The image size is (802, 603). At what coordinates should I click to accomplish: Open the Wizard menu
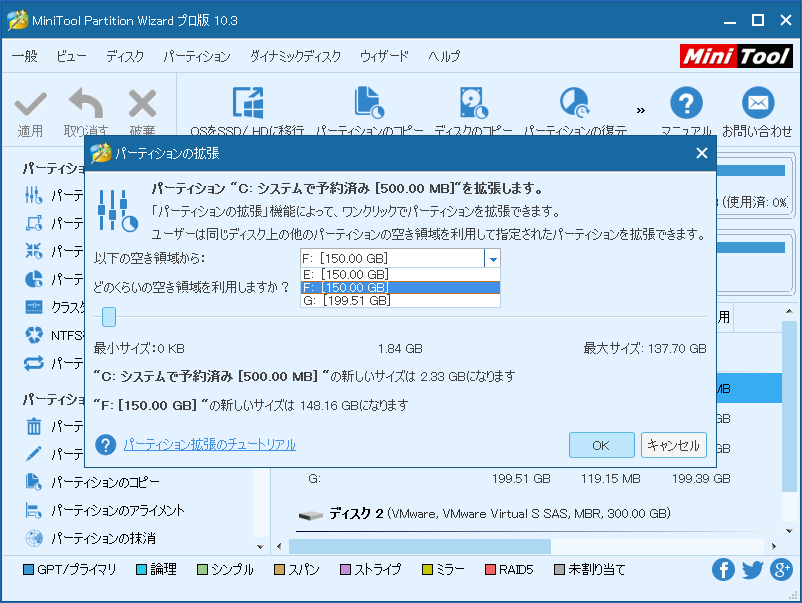384,56
